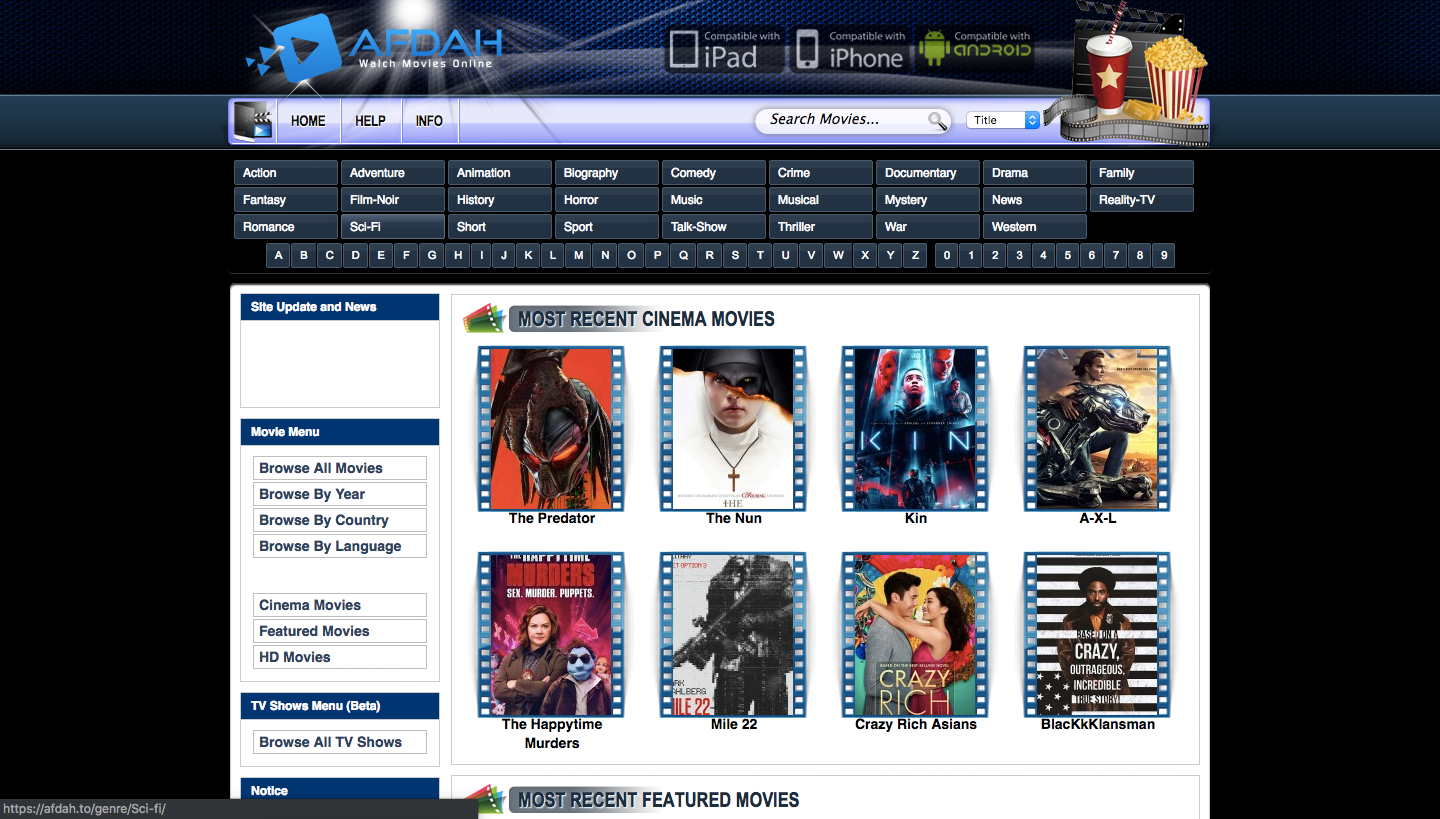Select the Reality-TV genre
Image resolution: width=1440 pixels, height=819 pixels.
point(1142,200)
